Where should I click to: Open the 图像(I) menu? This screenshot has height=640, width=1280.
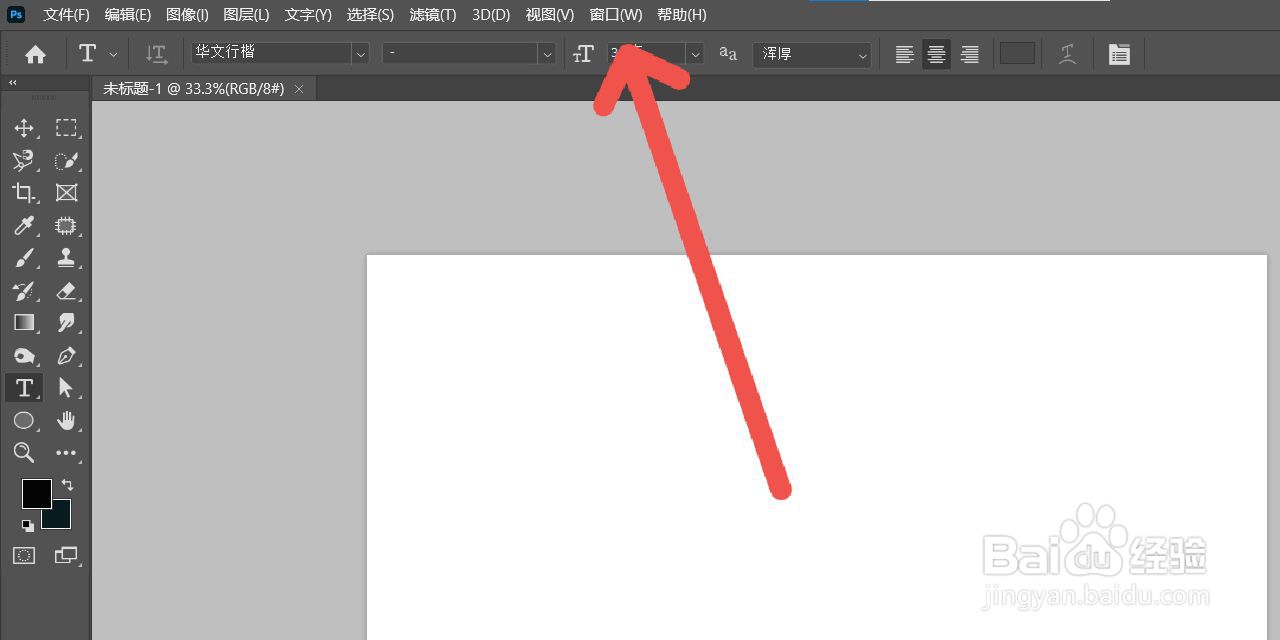[x=187, y=15]
